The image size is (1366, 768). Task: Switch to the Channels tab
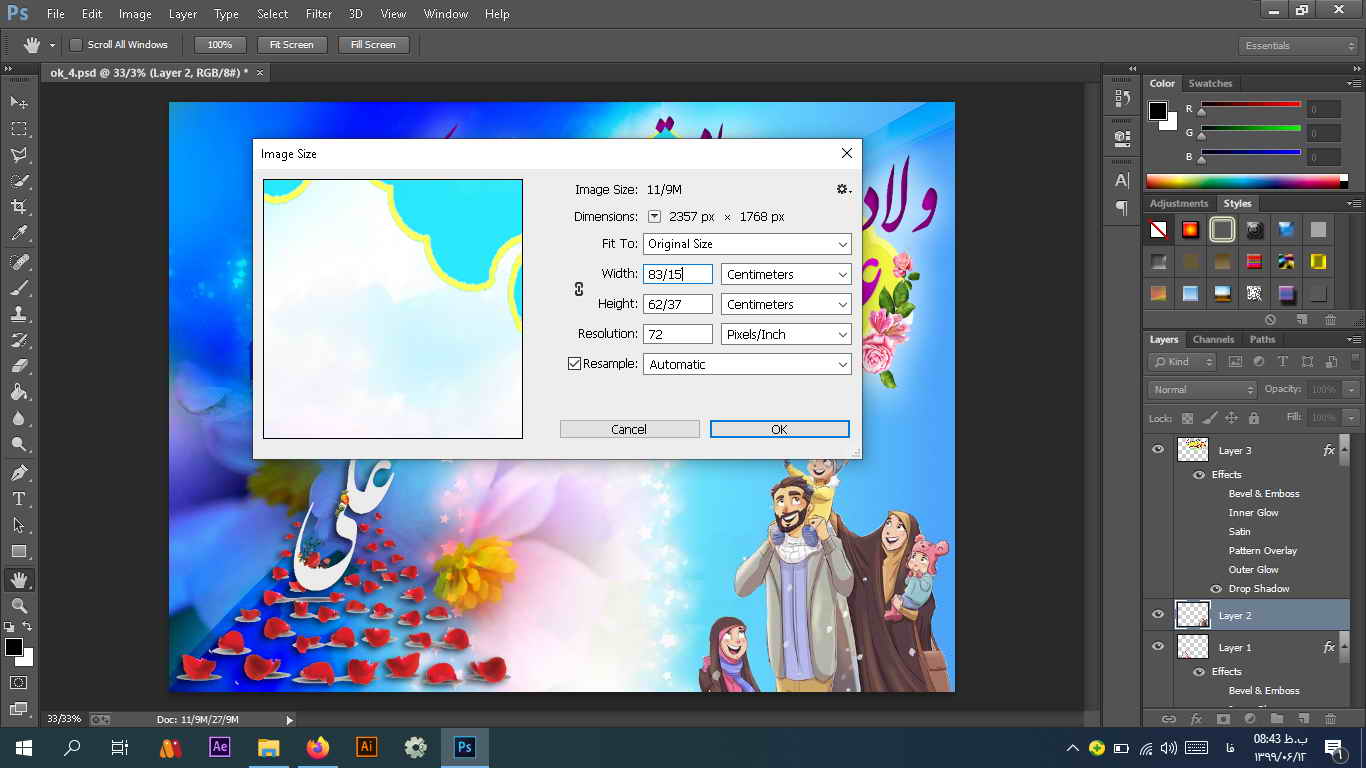1213,339
